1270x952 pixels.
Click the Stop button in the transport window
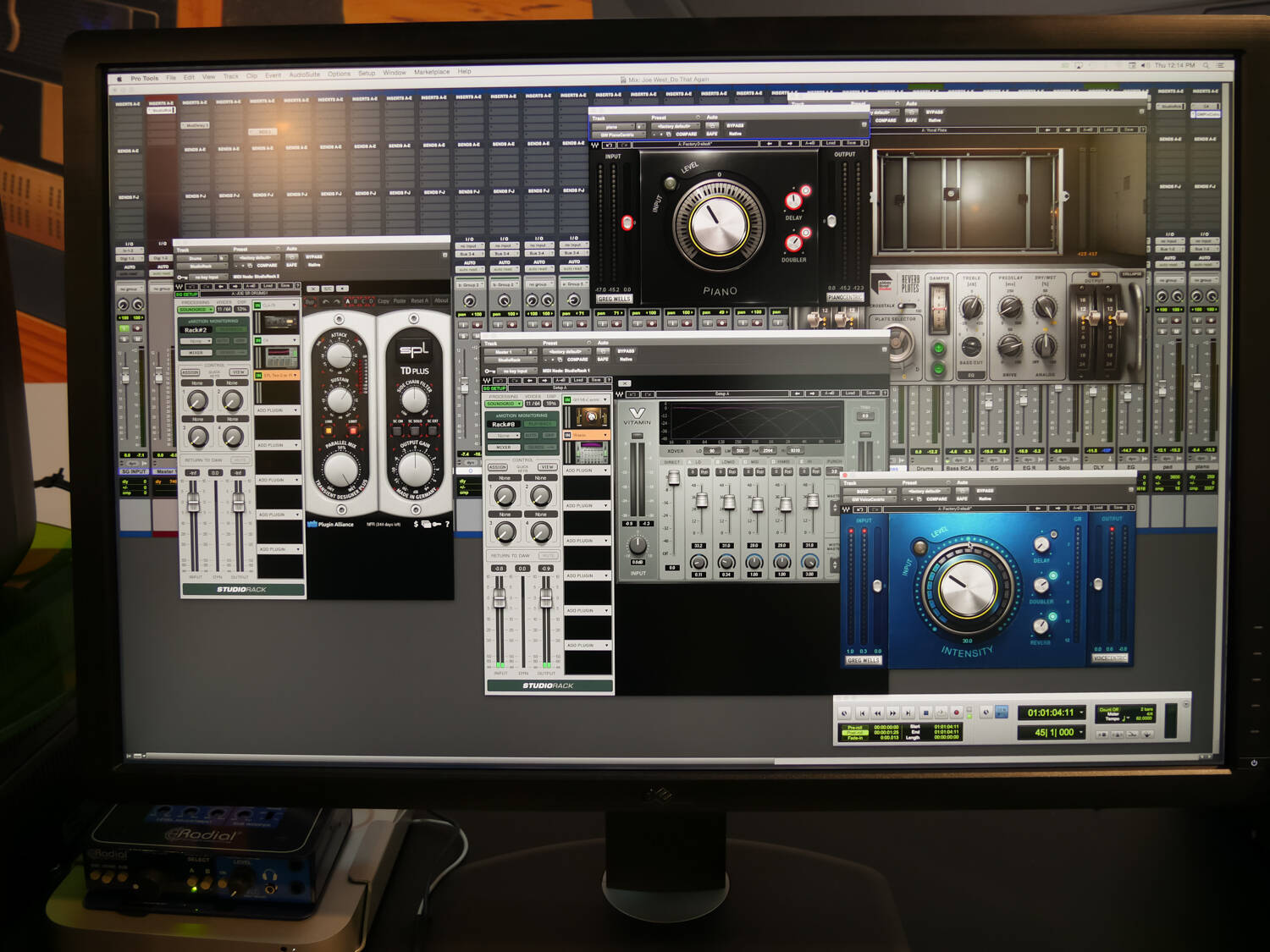(925, 713)
